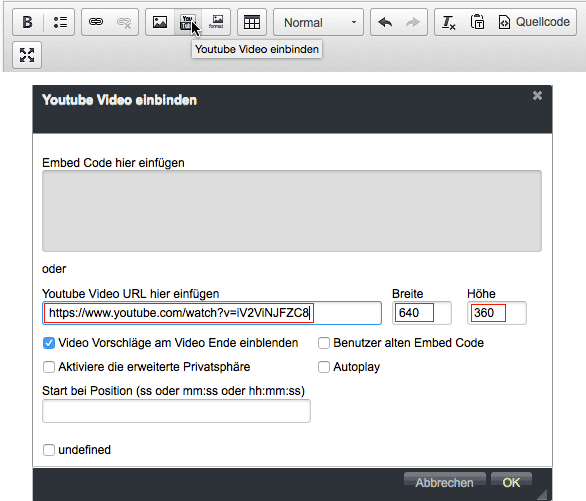Viewport: 586px width, 501px height.
Task: Click the Start bei Position field
Action: coord(176,411)
